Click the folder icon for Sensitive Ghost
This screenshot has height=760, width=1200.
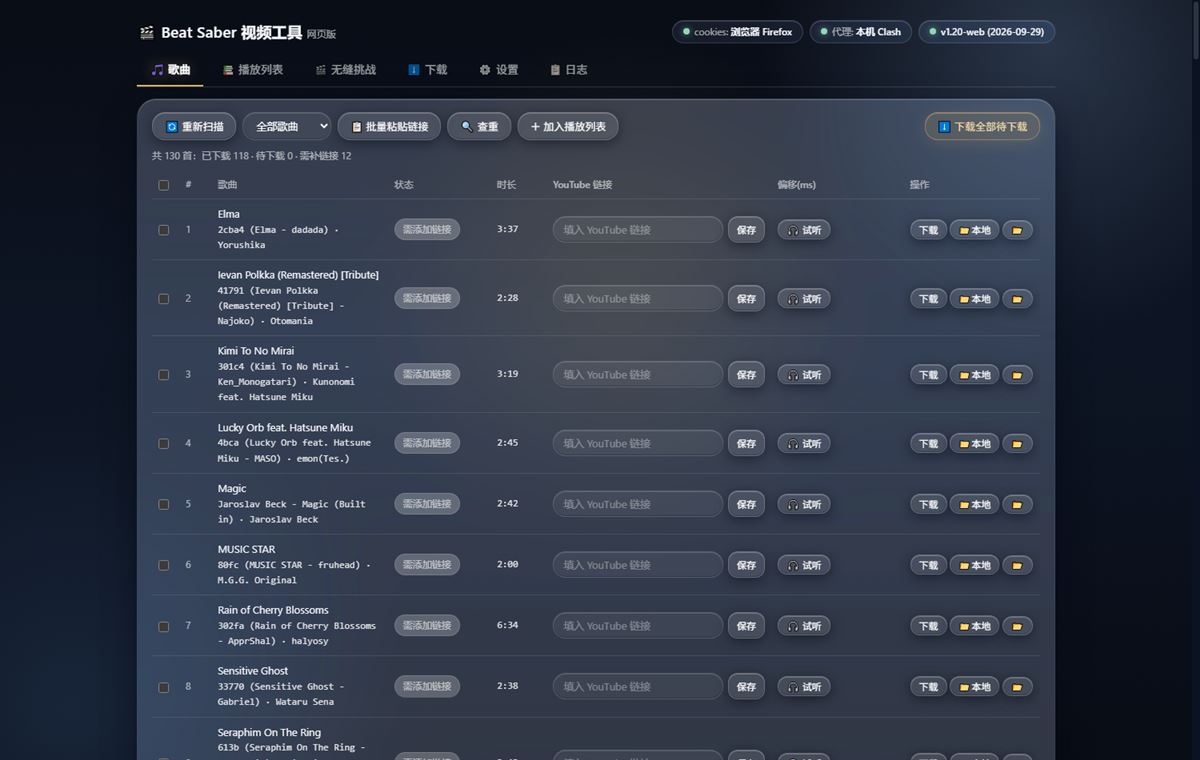pos(1017,688)
